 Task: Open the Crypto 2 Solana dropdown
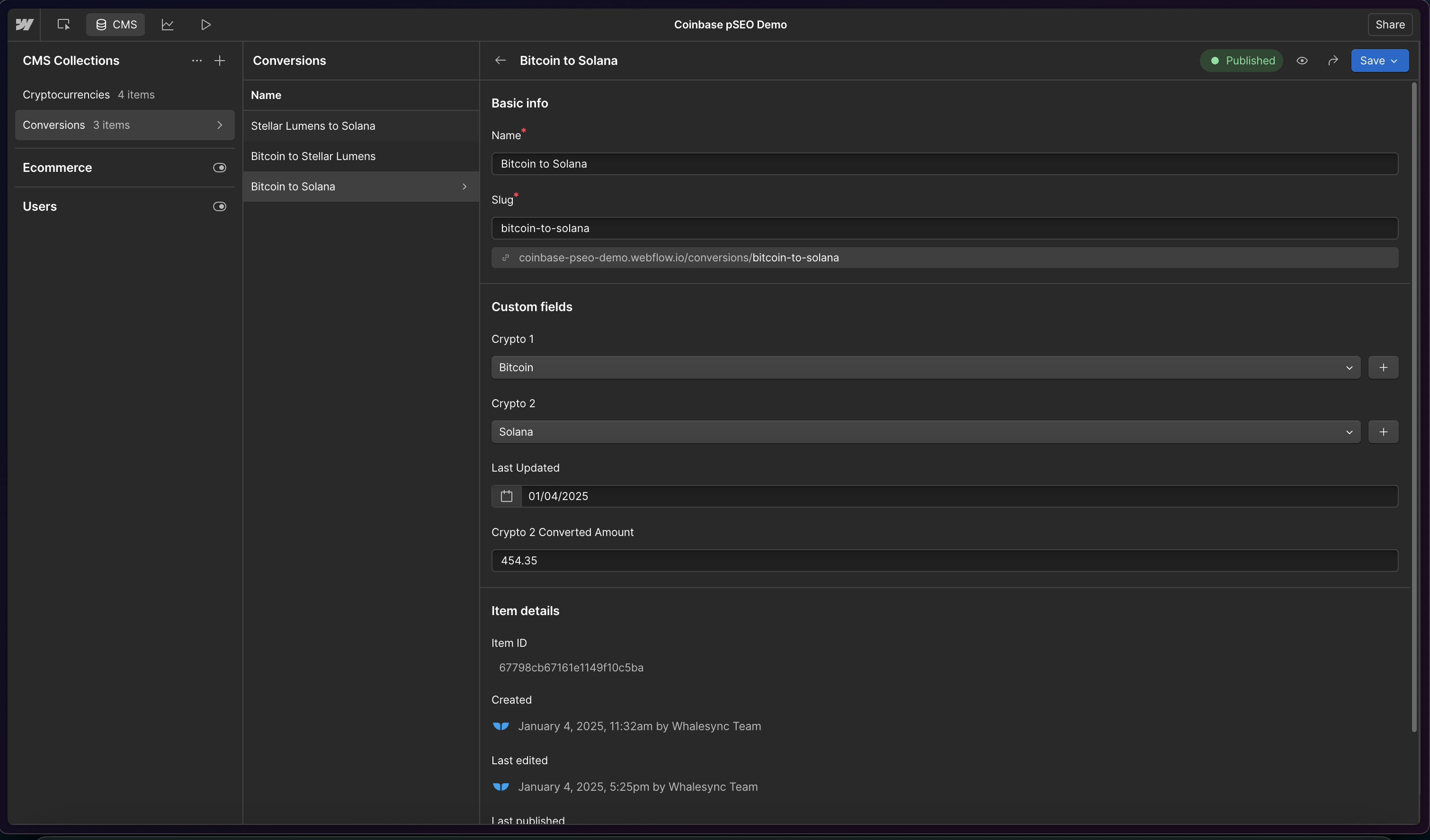(x=925, y=432)
